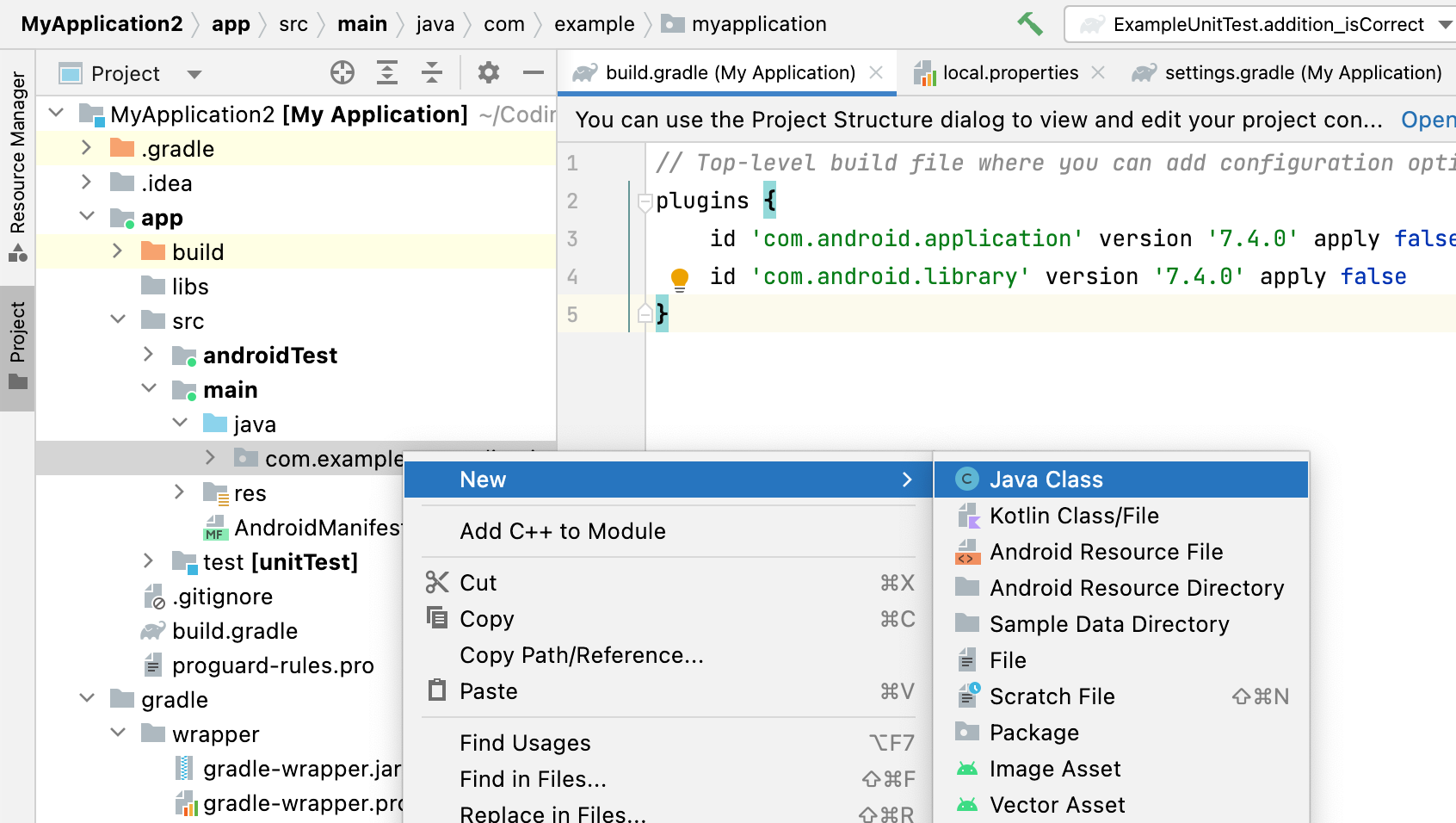This screenshot has height=823, width=1456.
Task: Create a new Kotlin Class/File
Action: pyautogui.click(x=1121, y=516)
